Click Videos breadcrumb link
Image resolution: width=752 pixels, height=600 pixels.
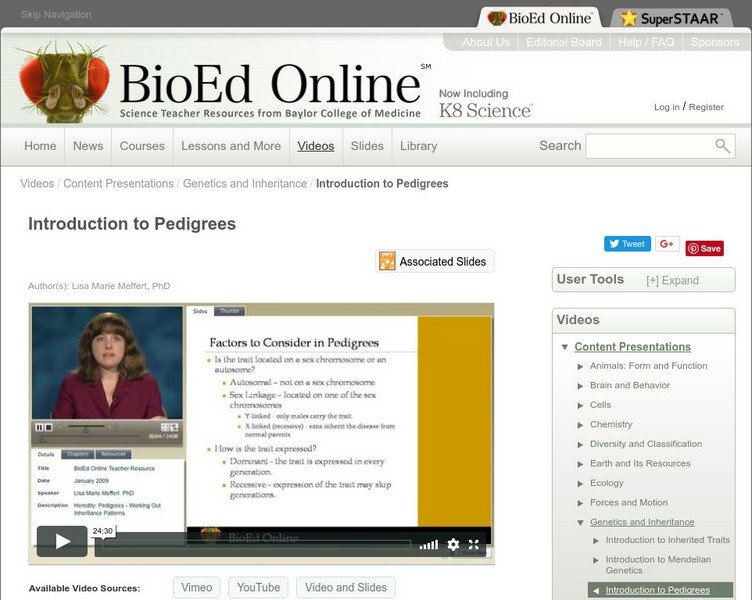click(37, 183)
